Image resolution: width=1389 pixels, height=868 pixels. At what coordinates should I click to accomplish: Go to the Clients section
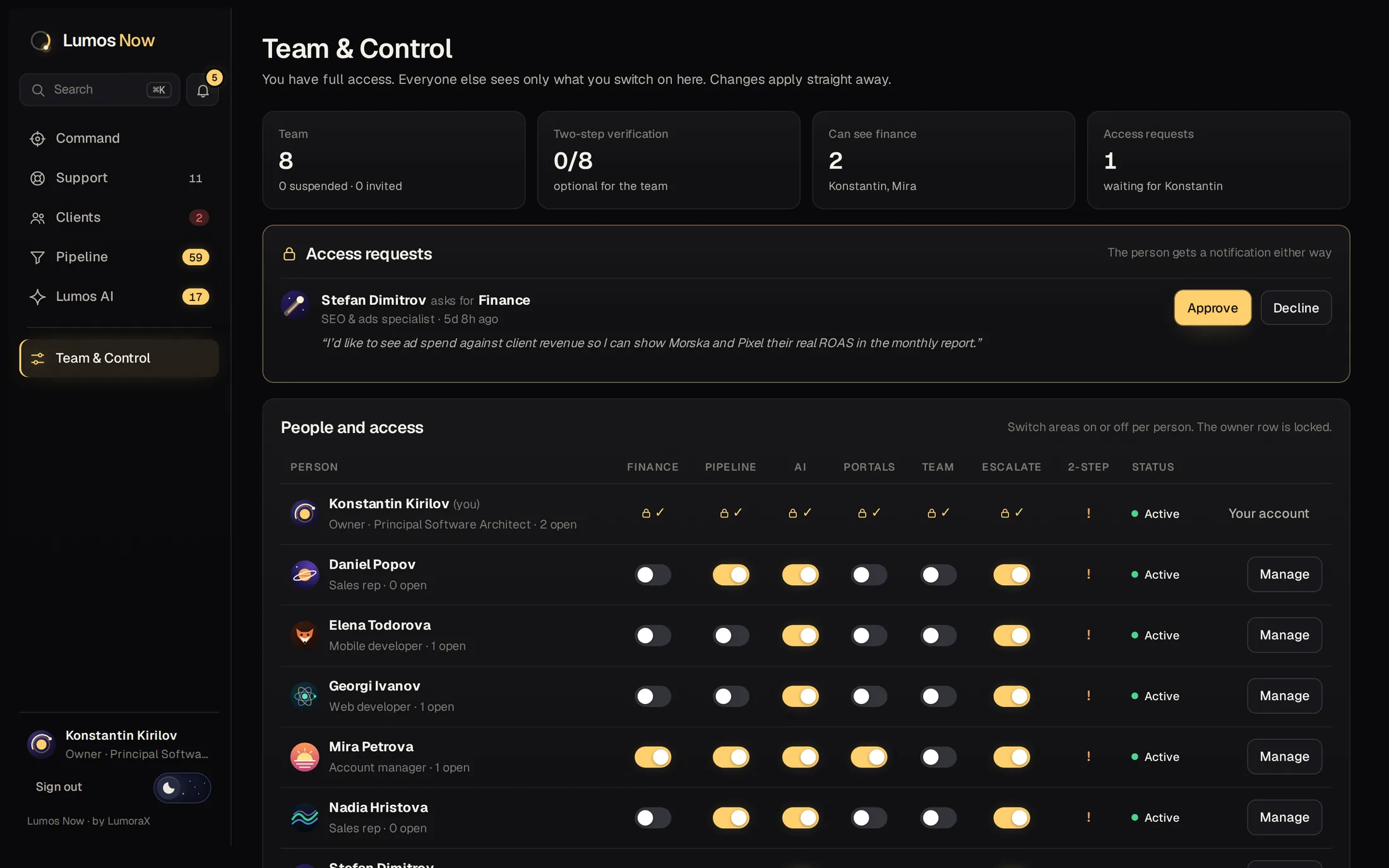[119, 218]
